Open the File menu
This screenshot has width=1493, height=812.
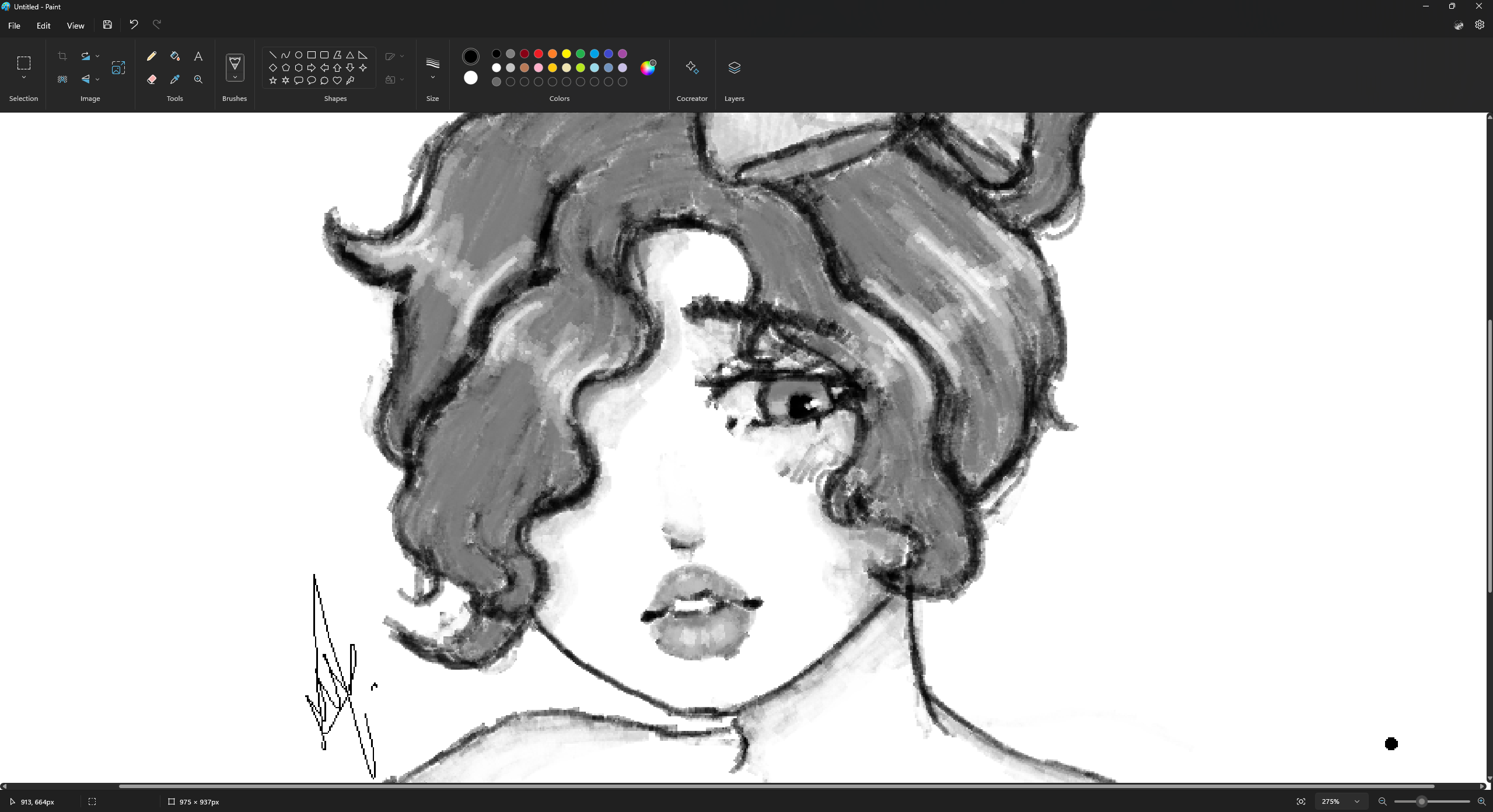pos(14,26)
